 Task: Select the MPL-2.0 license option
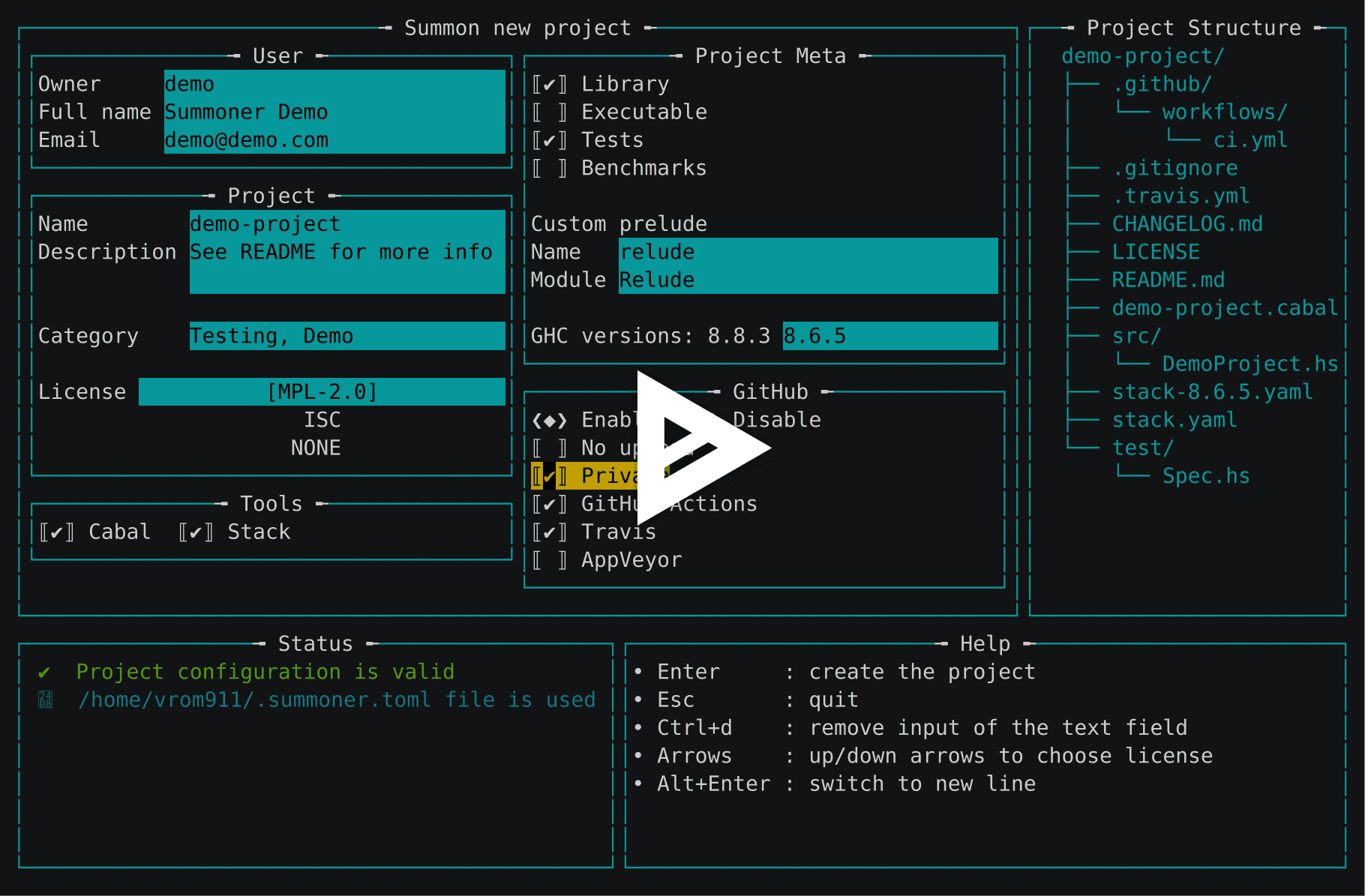tap(322, 392)
